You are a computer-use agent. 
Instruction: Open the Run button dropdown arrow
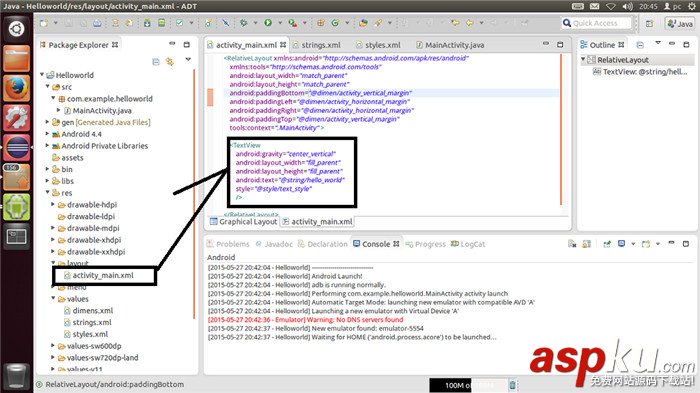280,23
